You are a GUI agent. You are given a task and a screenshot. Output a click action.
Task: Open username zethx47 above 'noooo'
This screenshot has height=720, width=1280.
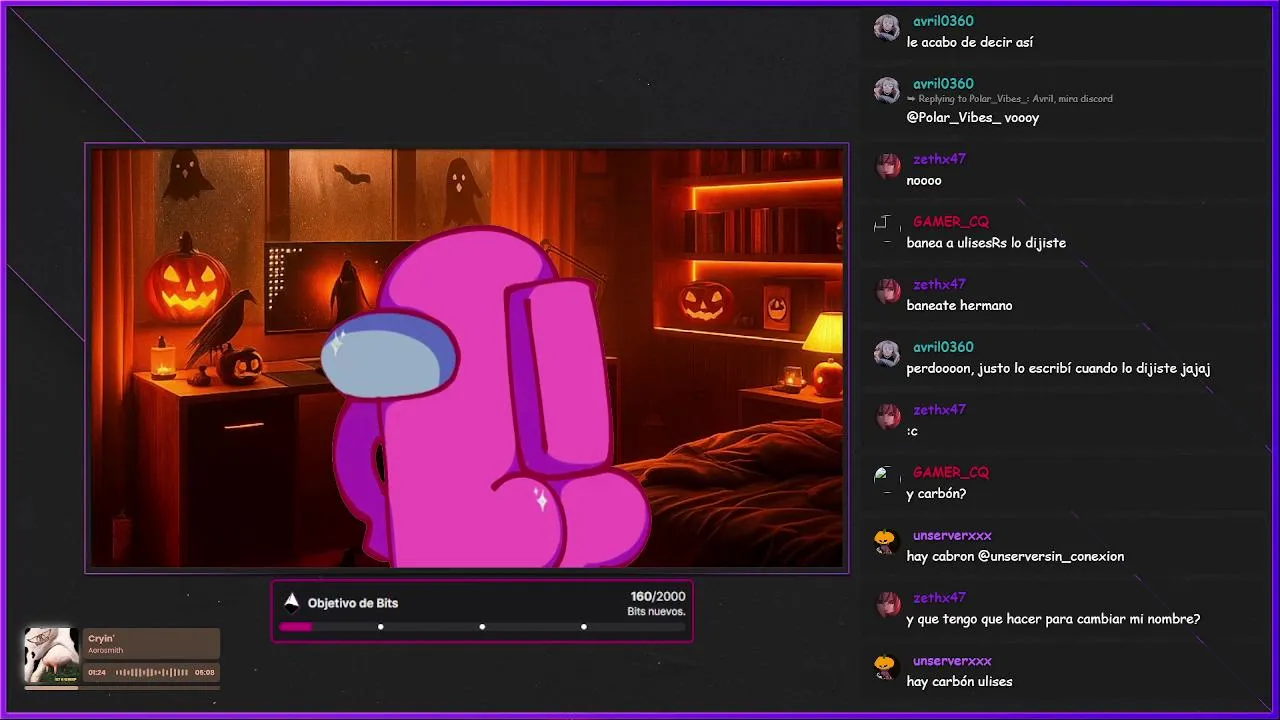tap(939, 159)
